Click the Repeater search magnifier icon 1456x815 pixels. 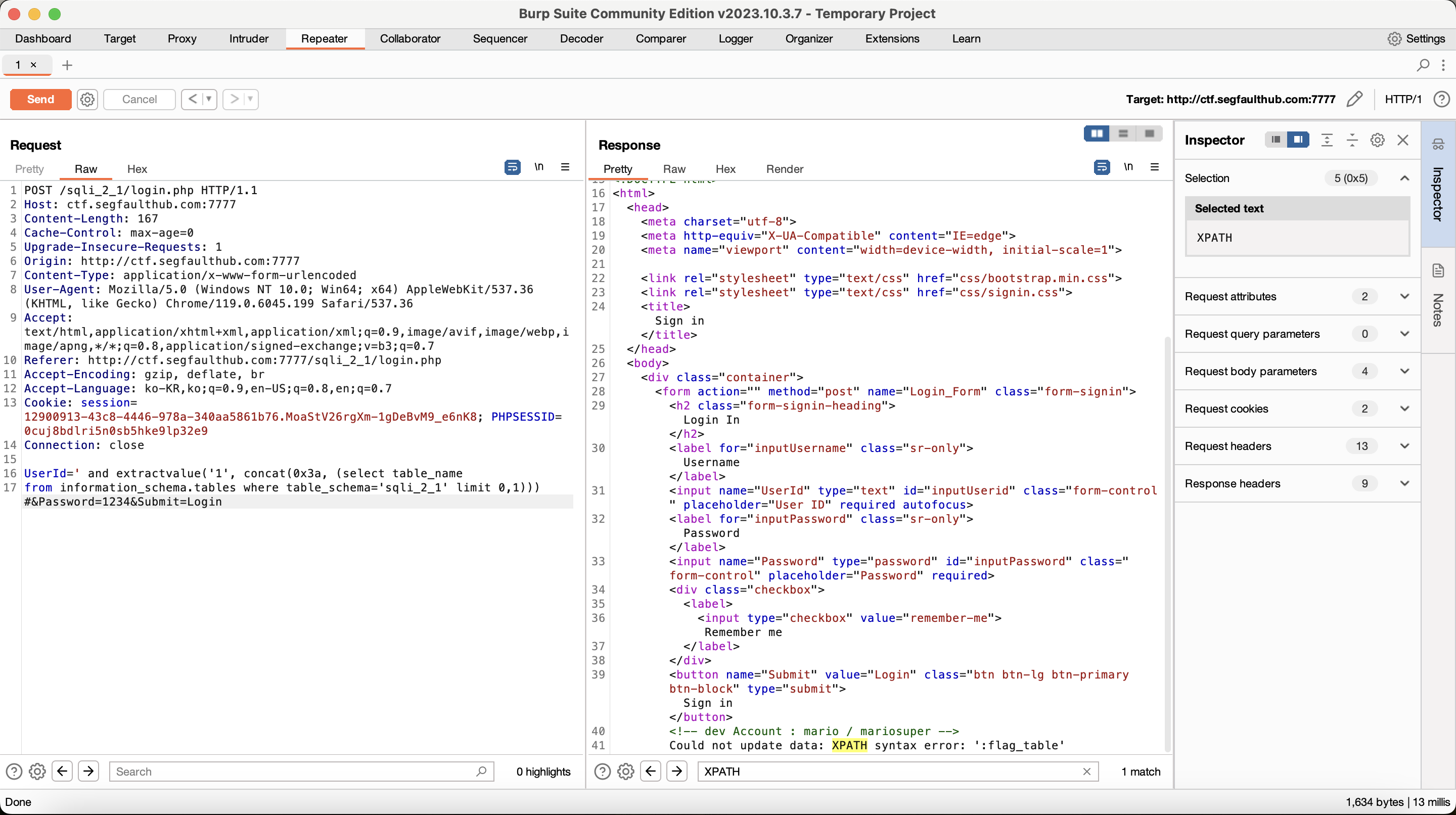1423,65
